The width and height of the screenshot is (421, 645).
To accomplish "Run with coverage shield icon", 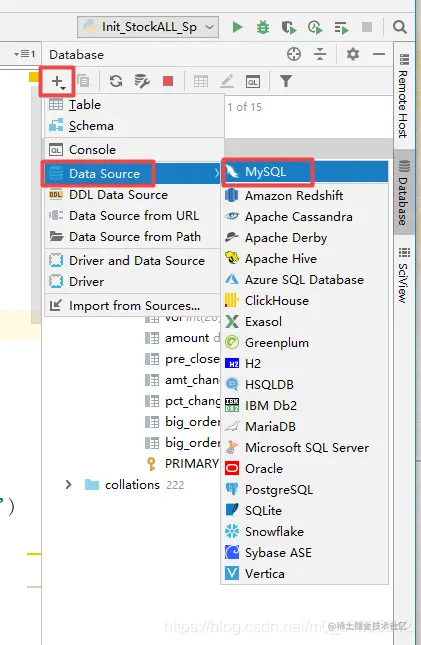I will (x=289, y=27).
